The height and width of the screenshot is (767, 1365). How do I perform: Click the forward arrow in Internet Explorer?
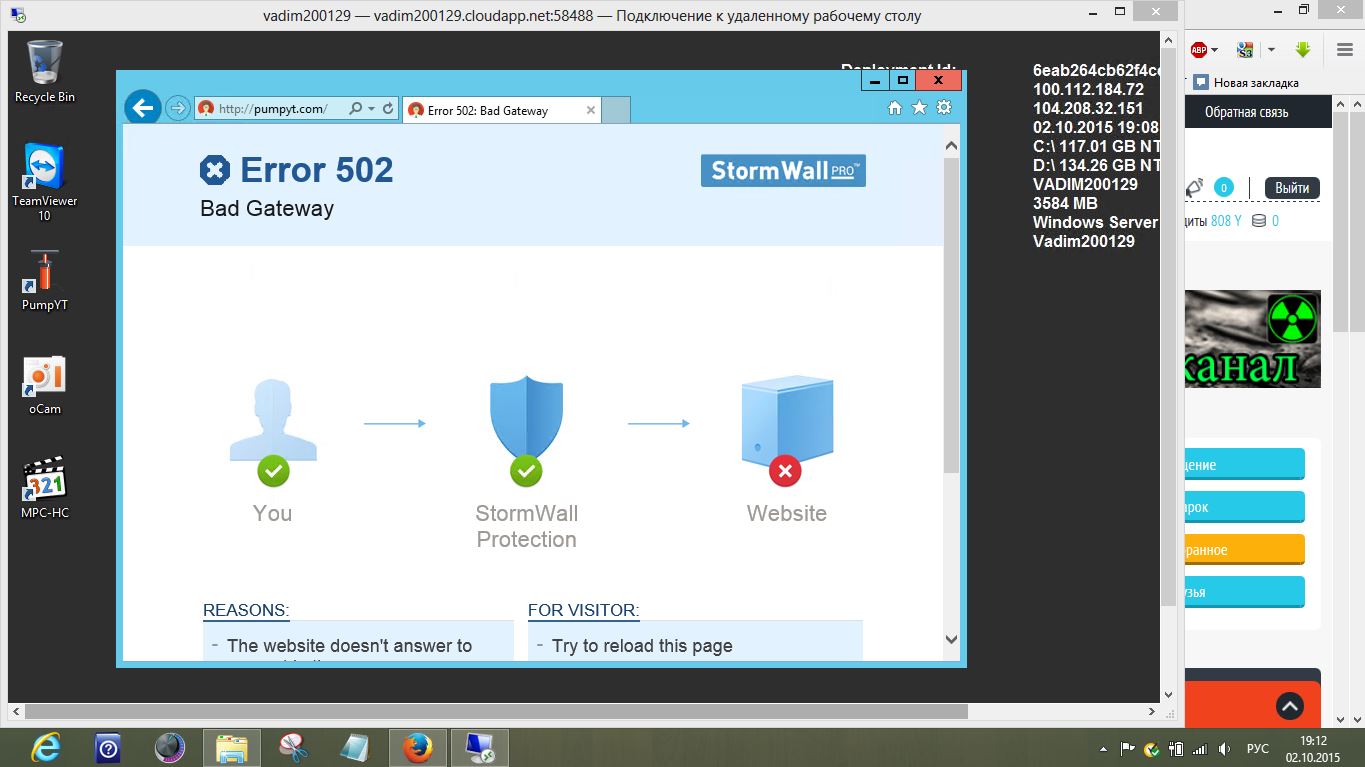177,108
